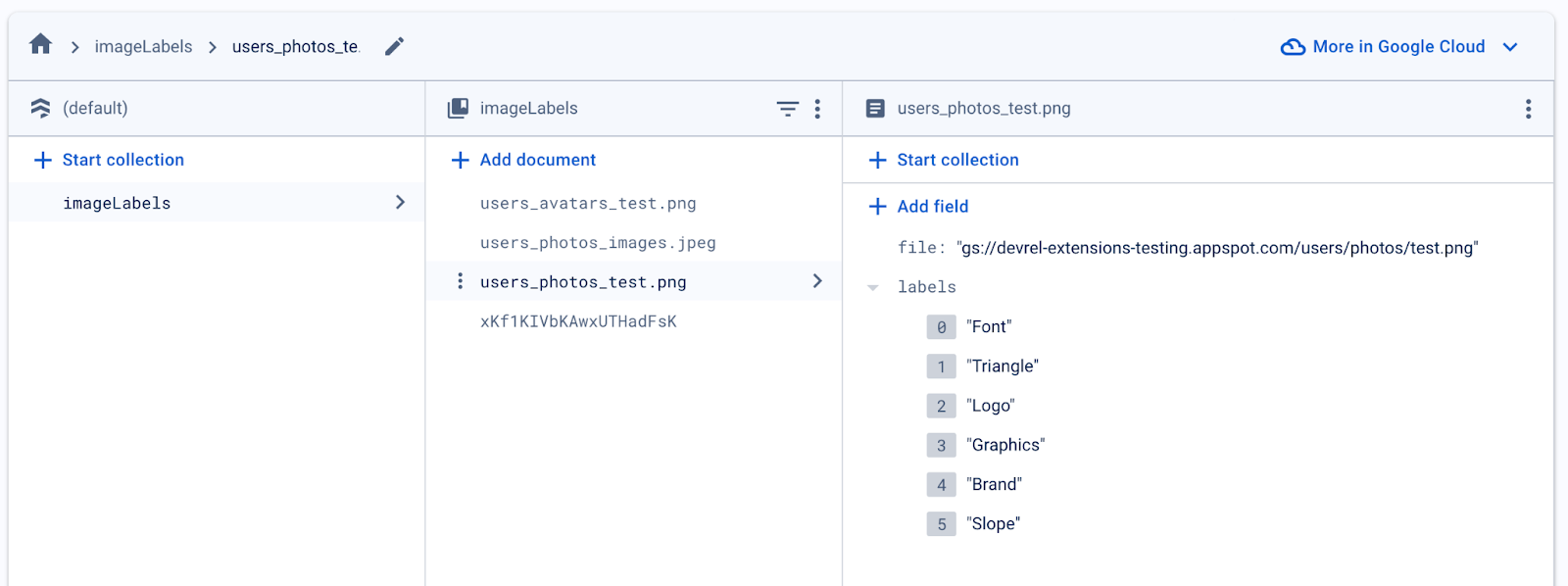Select label index 2 value "Logo"
The image size is (1568, 586).
991,406
